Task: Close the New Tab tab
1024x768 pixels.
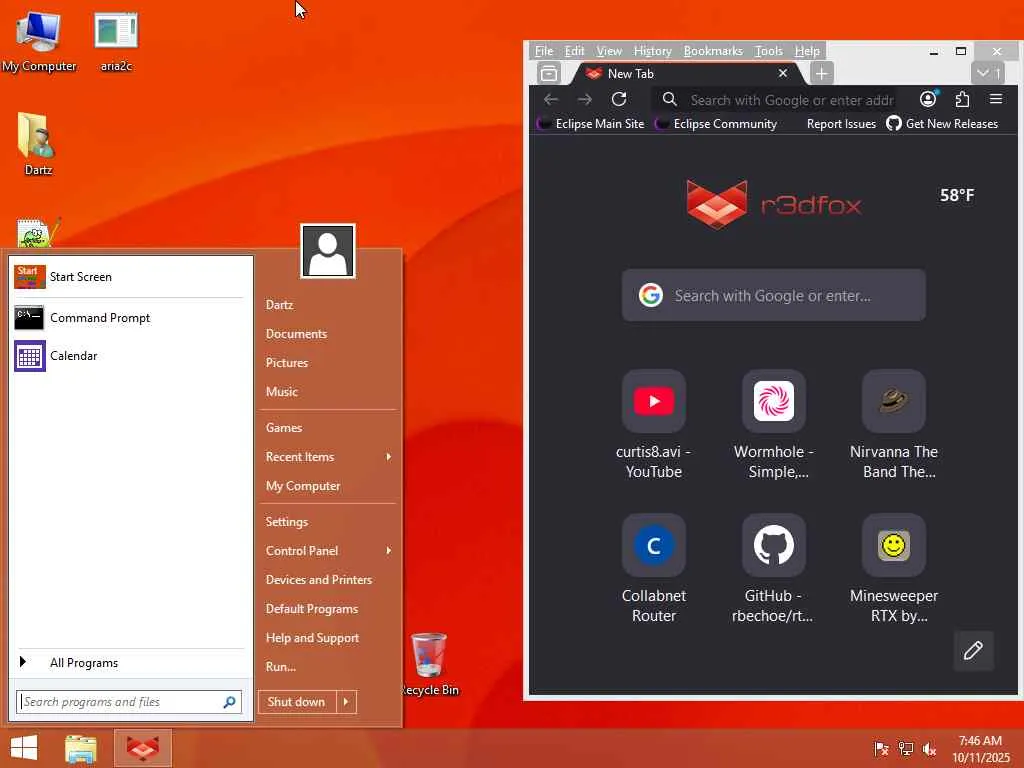Action: point(783,73)
